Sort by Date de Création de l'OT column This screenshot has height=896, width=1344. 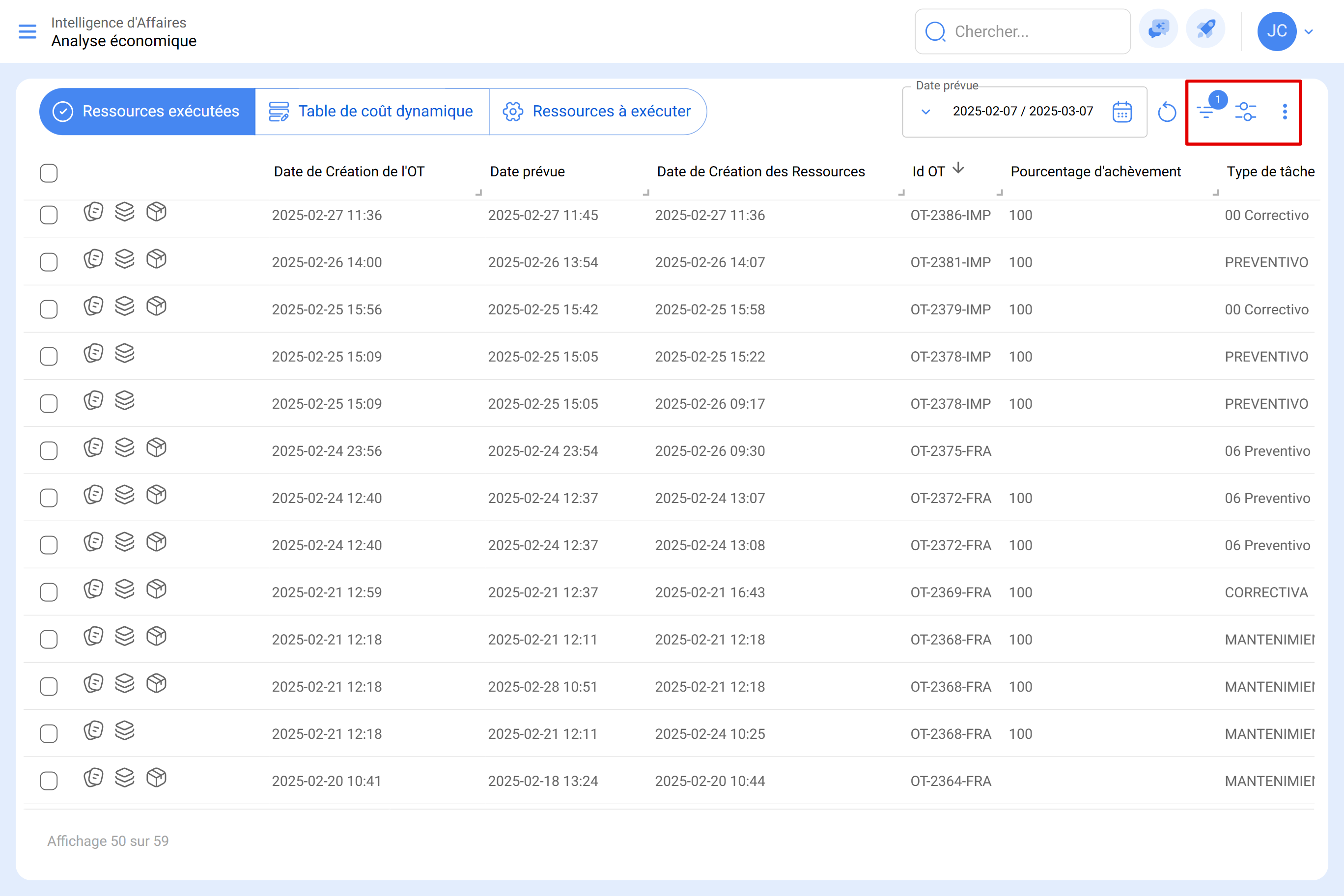pyautogui.click(x=349, y=171)
